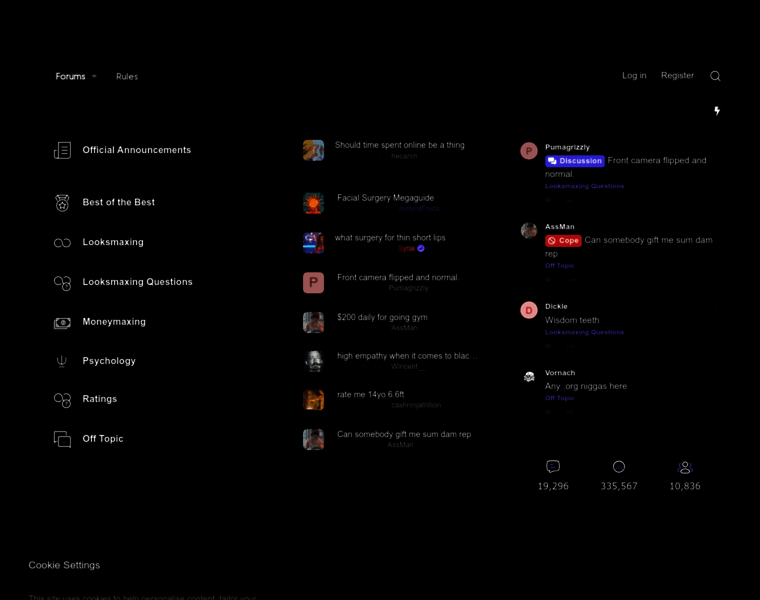Click the threads count speech bubble icon

coord(553,467)
